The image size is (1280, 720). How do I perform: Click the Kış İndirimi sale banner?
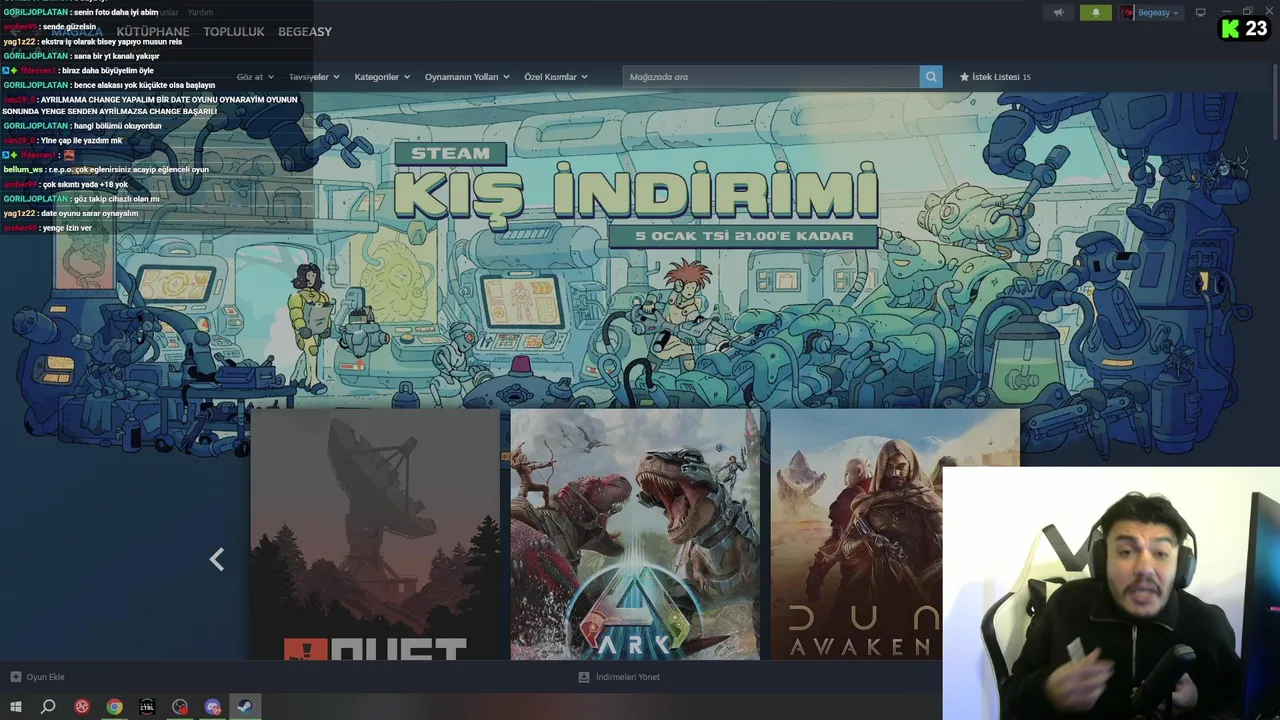(636, 195)
